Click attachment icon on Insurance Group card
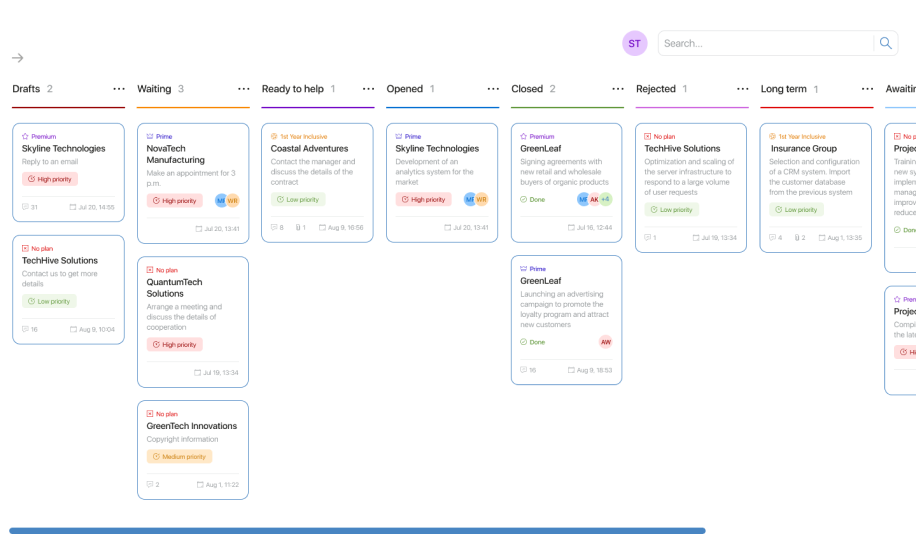The height and width of the screenshot is (541, 916). tap(797, 237)
